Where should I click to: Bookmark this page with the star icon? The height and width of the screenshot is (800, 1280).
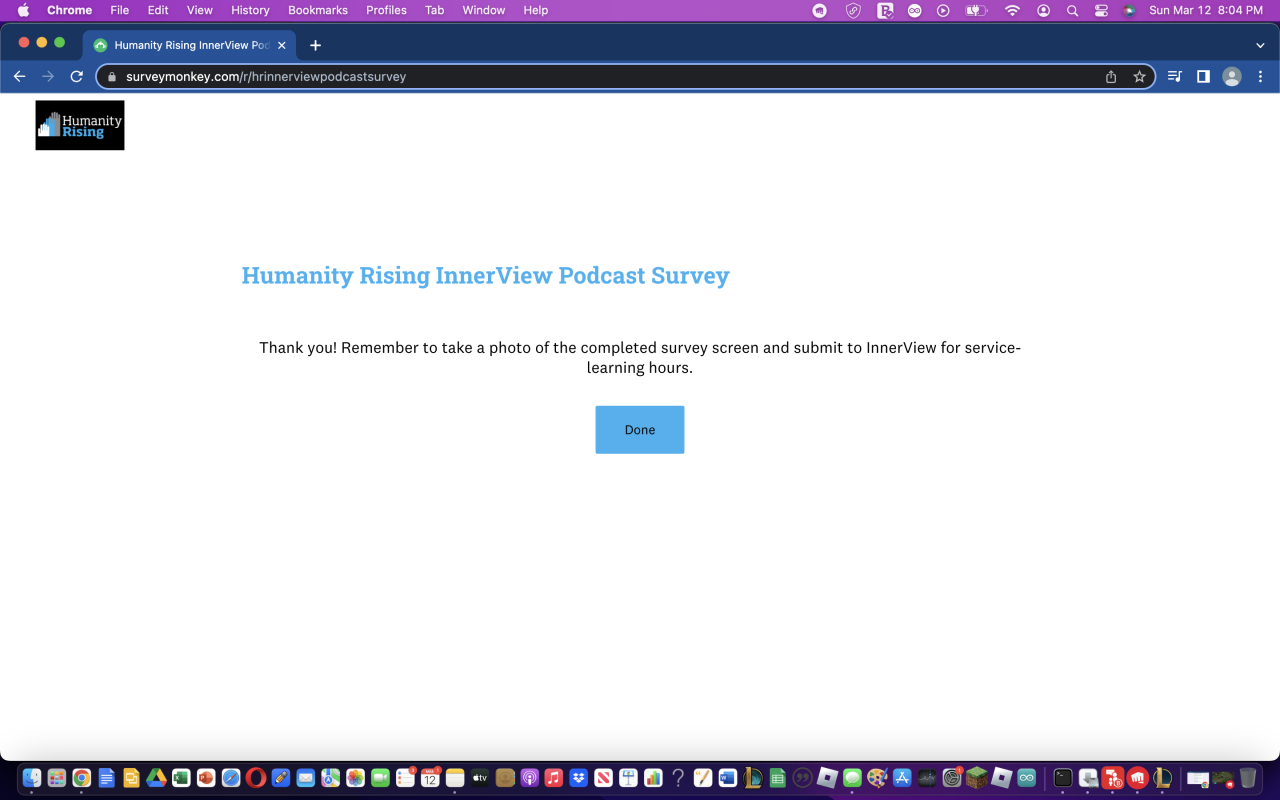(x=1139, y=77)
